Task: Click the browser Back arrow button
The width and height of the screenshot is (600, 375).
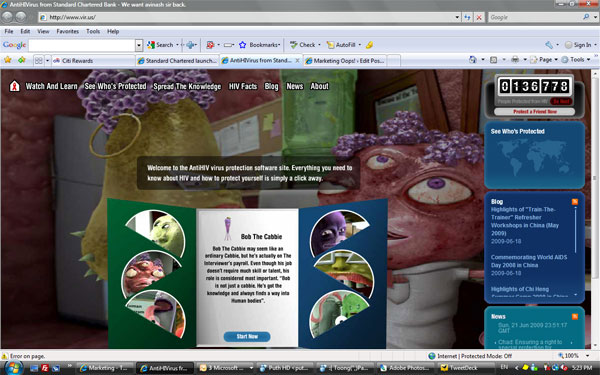Action: click(x=7, y=17)
